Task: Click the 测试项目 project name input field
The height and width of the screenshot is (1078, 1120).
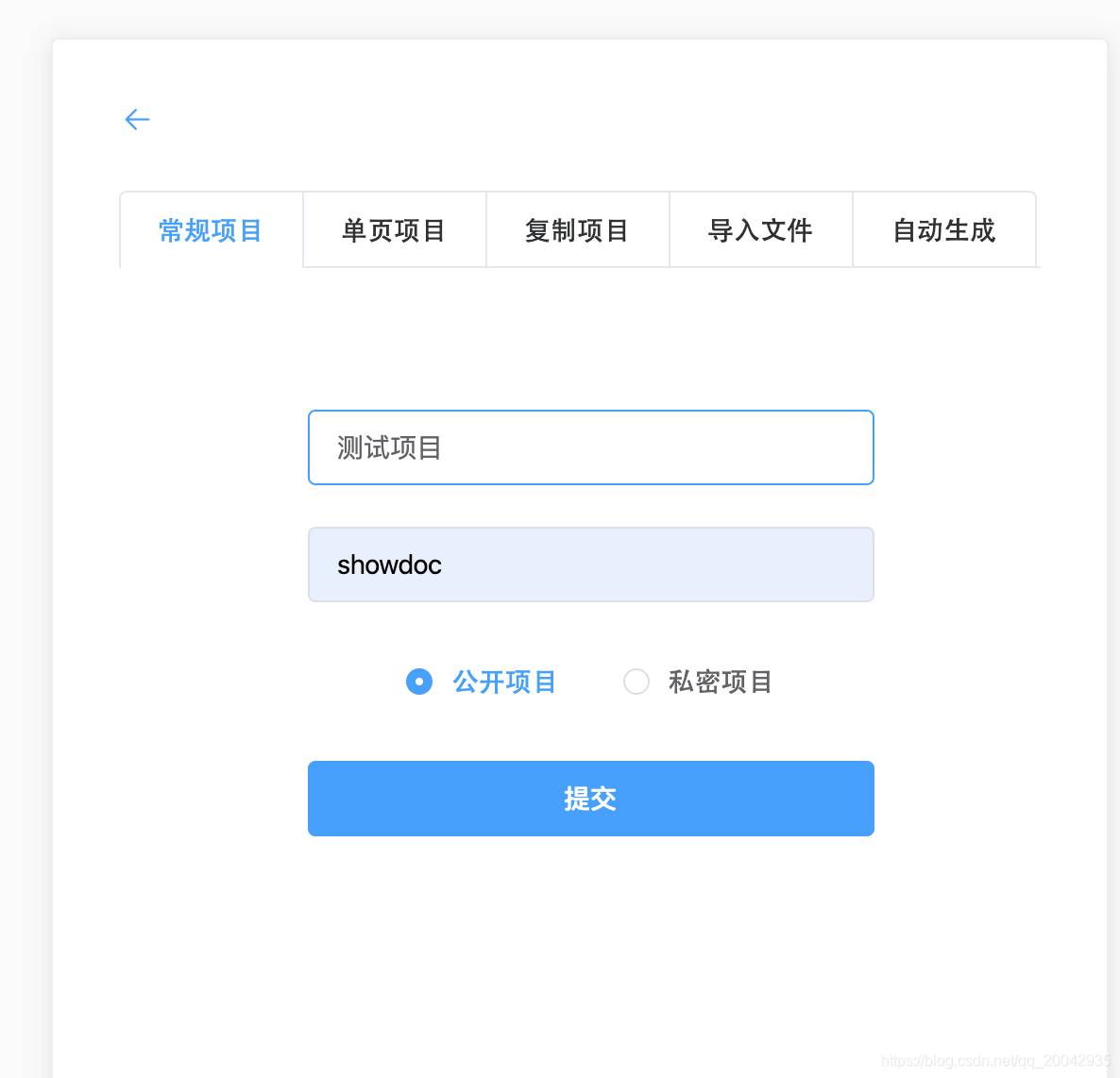Action: point(590,446)
